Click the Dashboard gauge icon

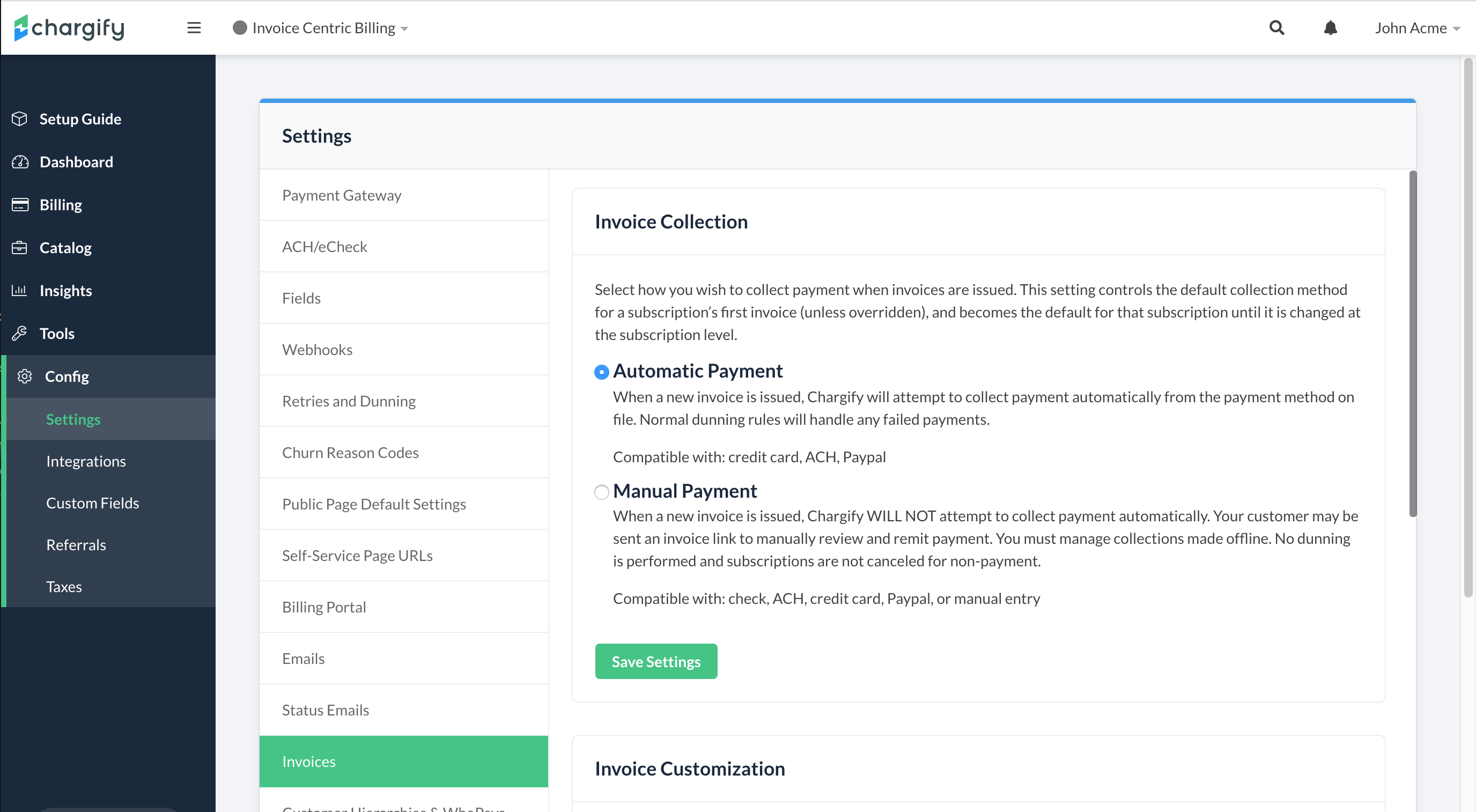point(19,161)
